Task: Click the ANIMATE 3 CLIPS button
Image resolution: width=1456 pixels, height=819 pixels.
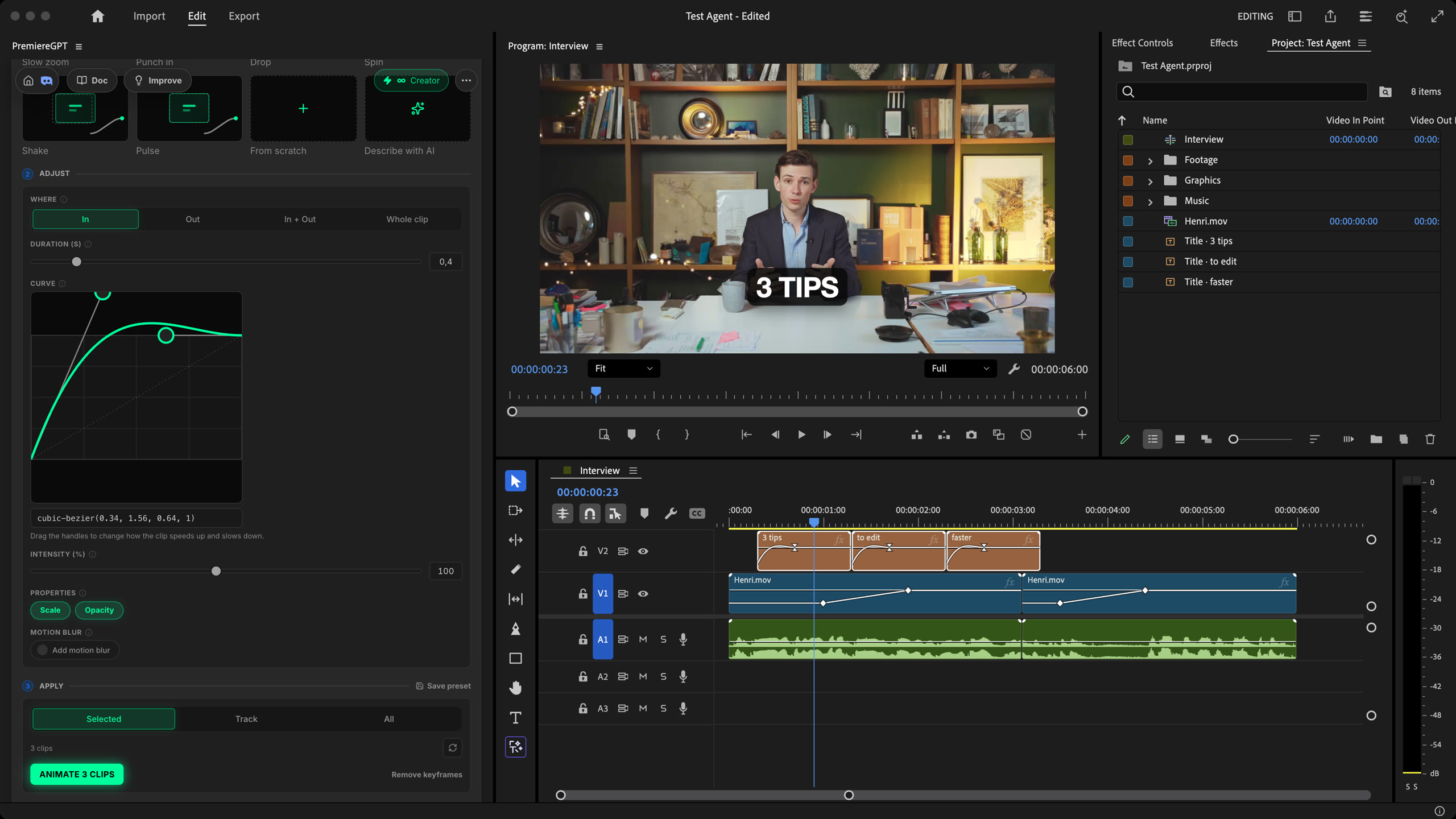Action: (x=77, y=775)
